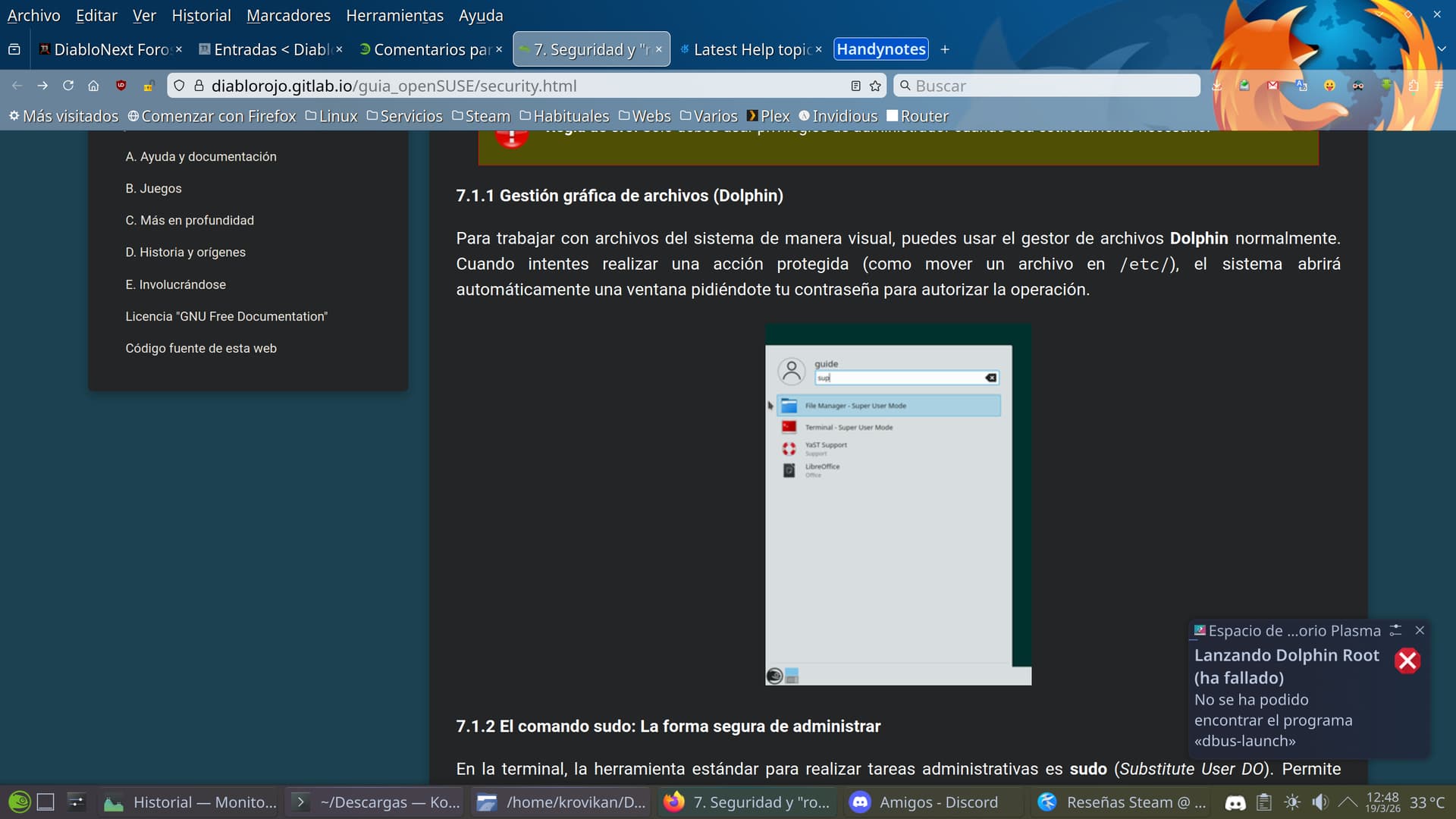Go to 'B. Juegos' sidebar link
Screen dimensions: 1456x819
click(153, 188)
